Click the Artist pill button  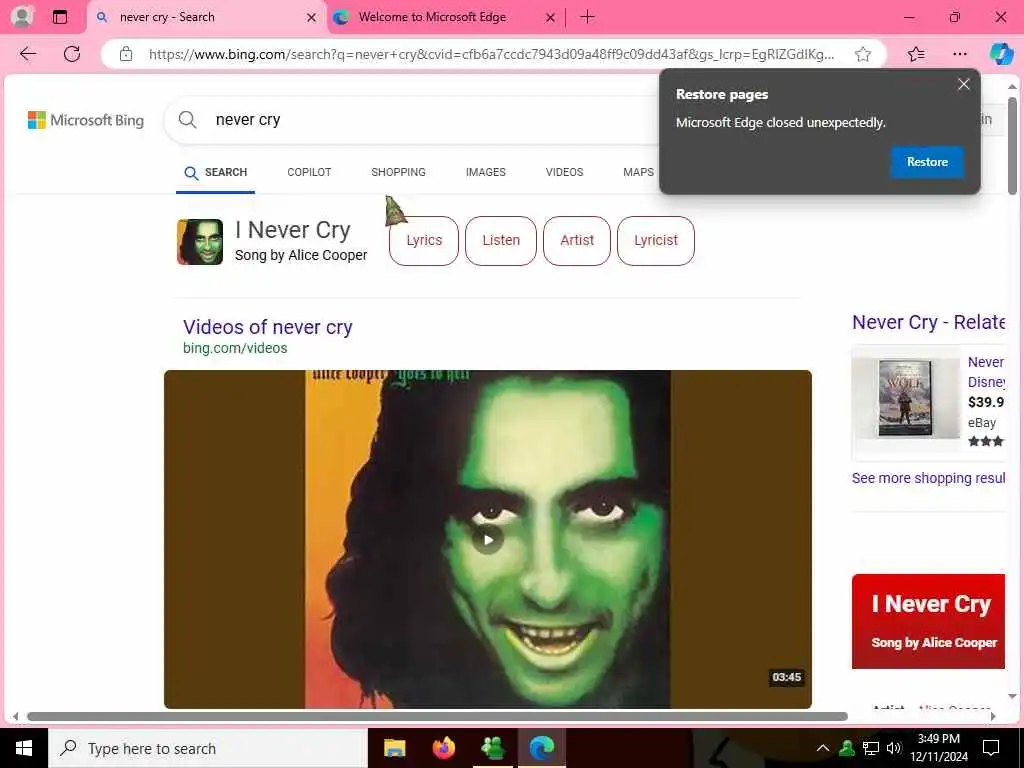pos(577,240)
